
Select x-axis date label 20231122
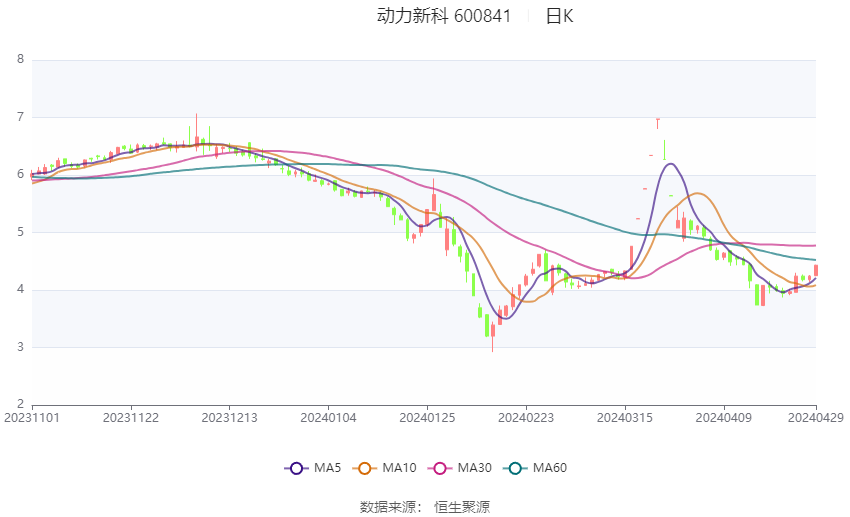point(131,418)
